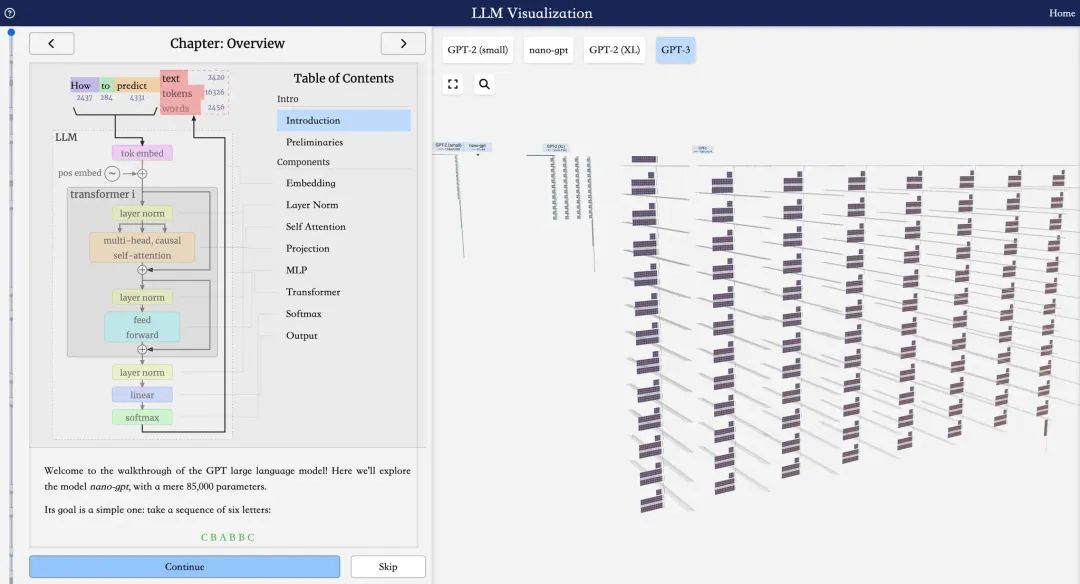
Task: Click the pos embed wave symbol
Action: point(112,174)
